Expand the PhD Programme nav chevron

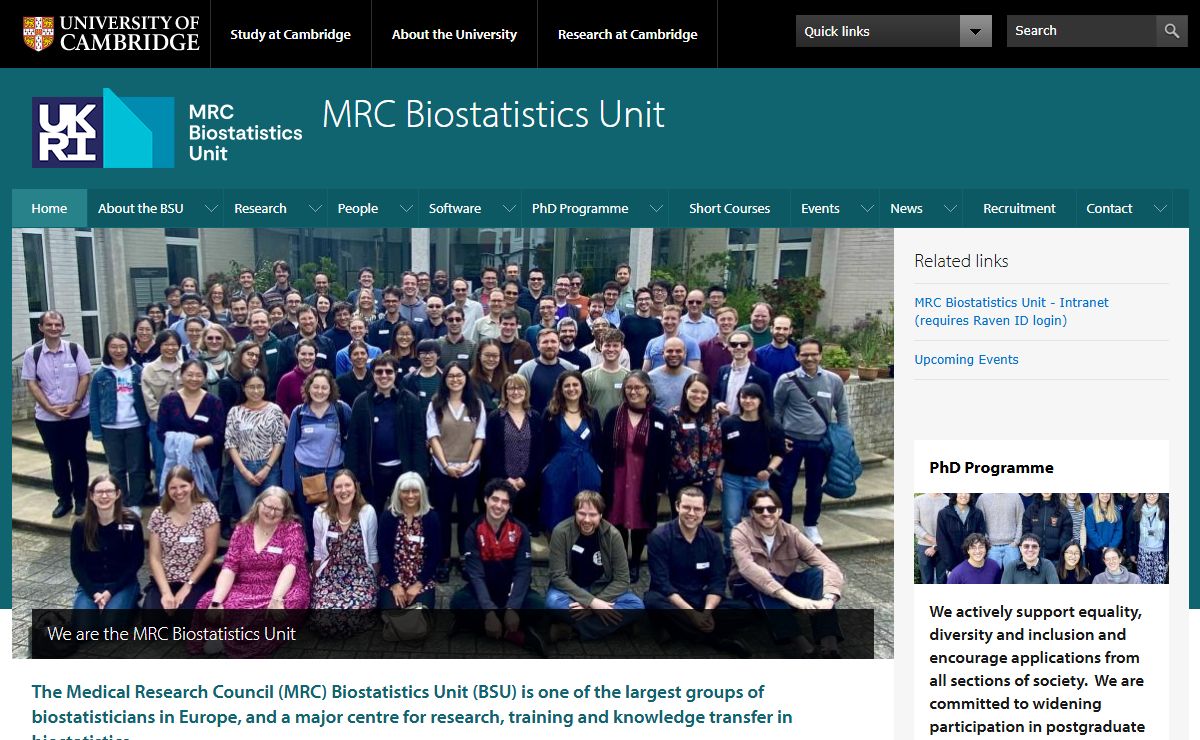pos(656,208)
